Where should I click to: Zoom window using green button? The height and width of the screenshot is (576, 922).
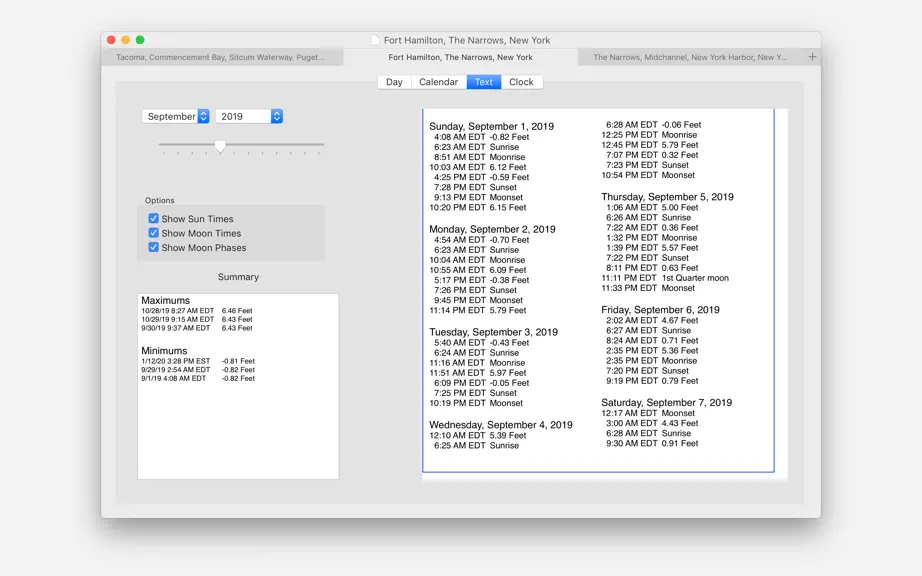point(140,40)
